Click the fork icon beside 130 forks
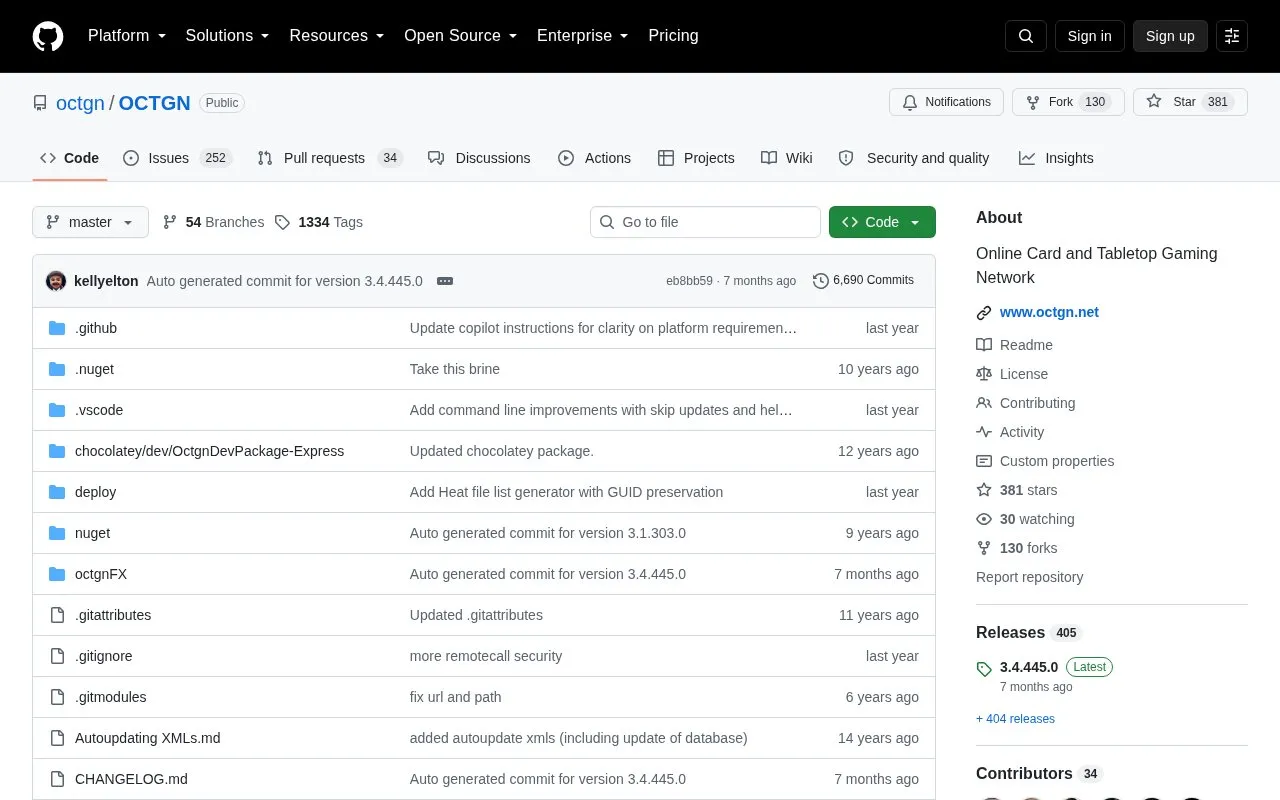This screenshot has width=1280, height=800. point(984,548)
